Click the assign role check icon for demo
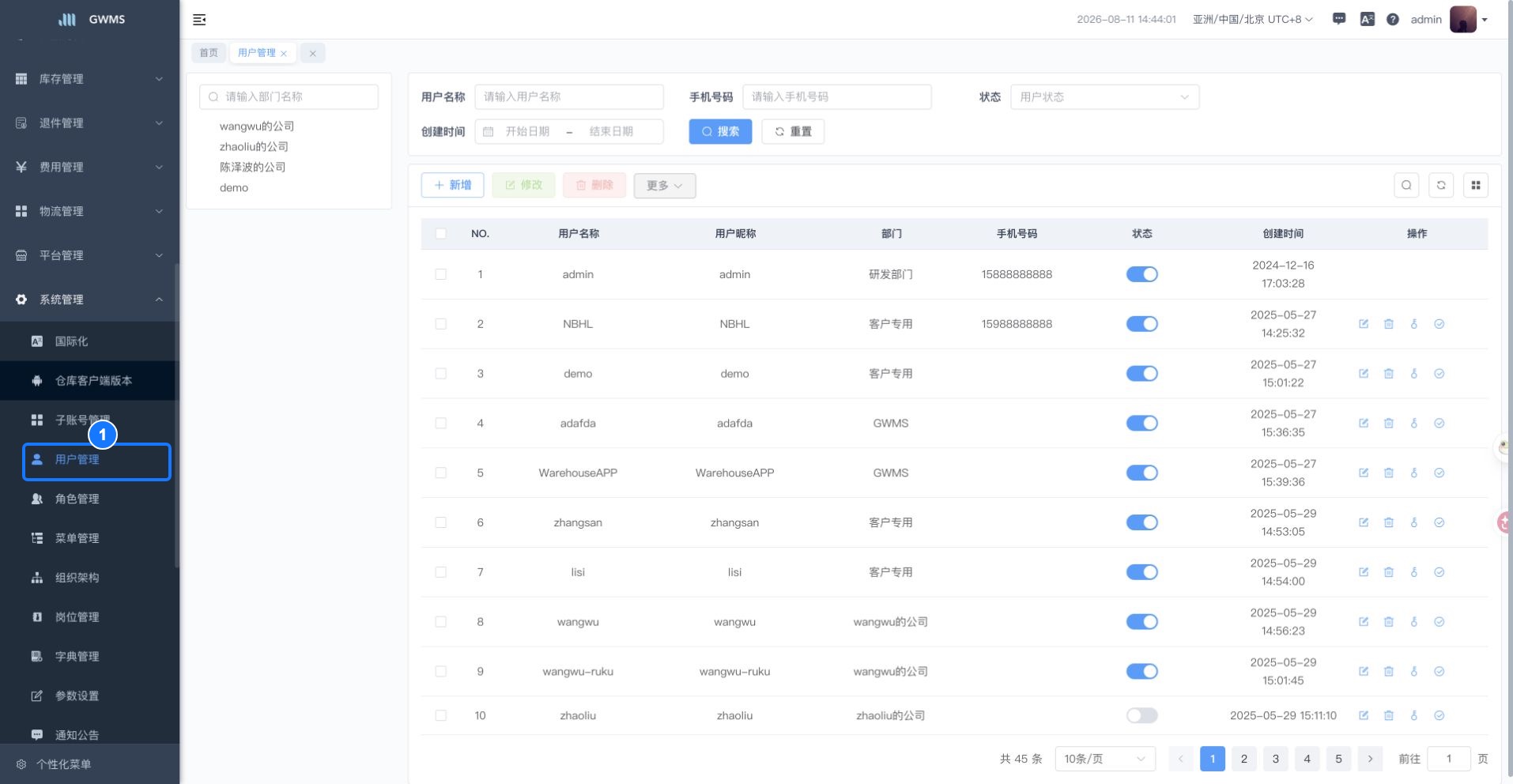Screen dimensions: 1513x784 tap(1439, 374)
